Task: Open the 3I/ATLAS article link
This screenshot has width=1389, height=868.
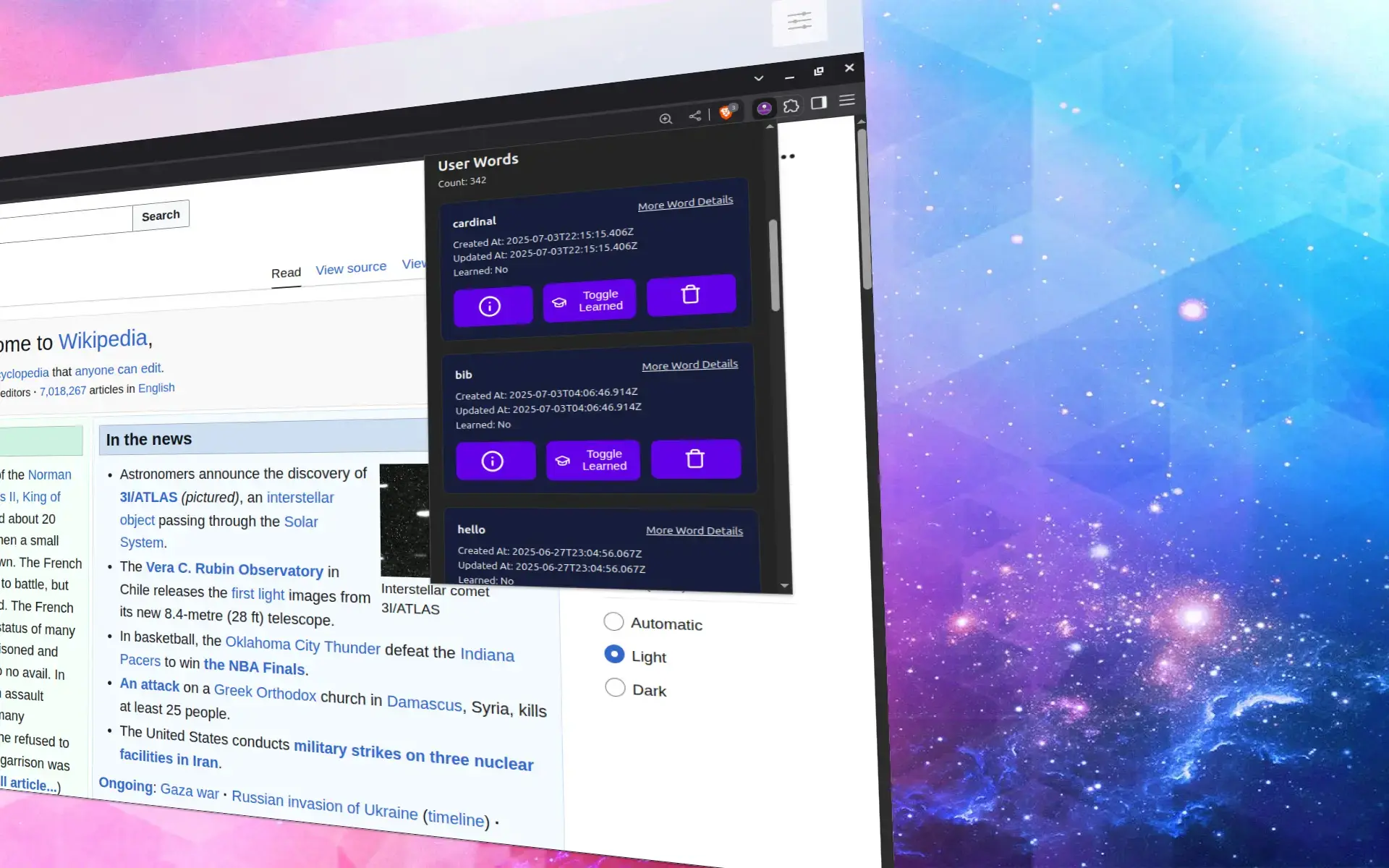Action: [x=148, y=497]
